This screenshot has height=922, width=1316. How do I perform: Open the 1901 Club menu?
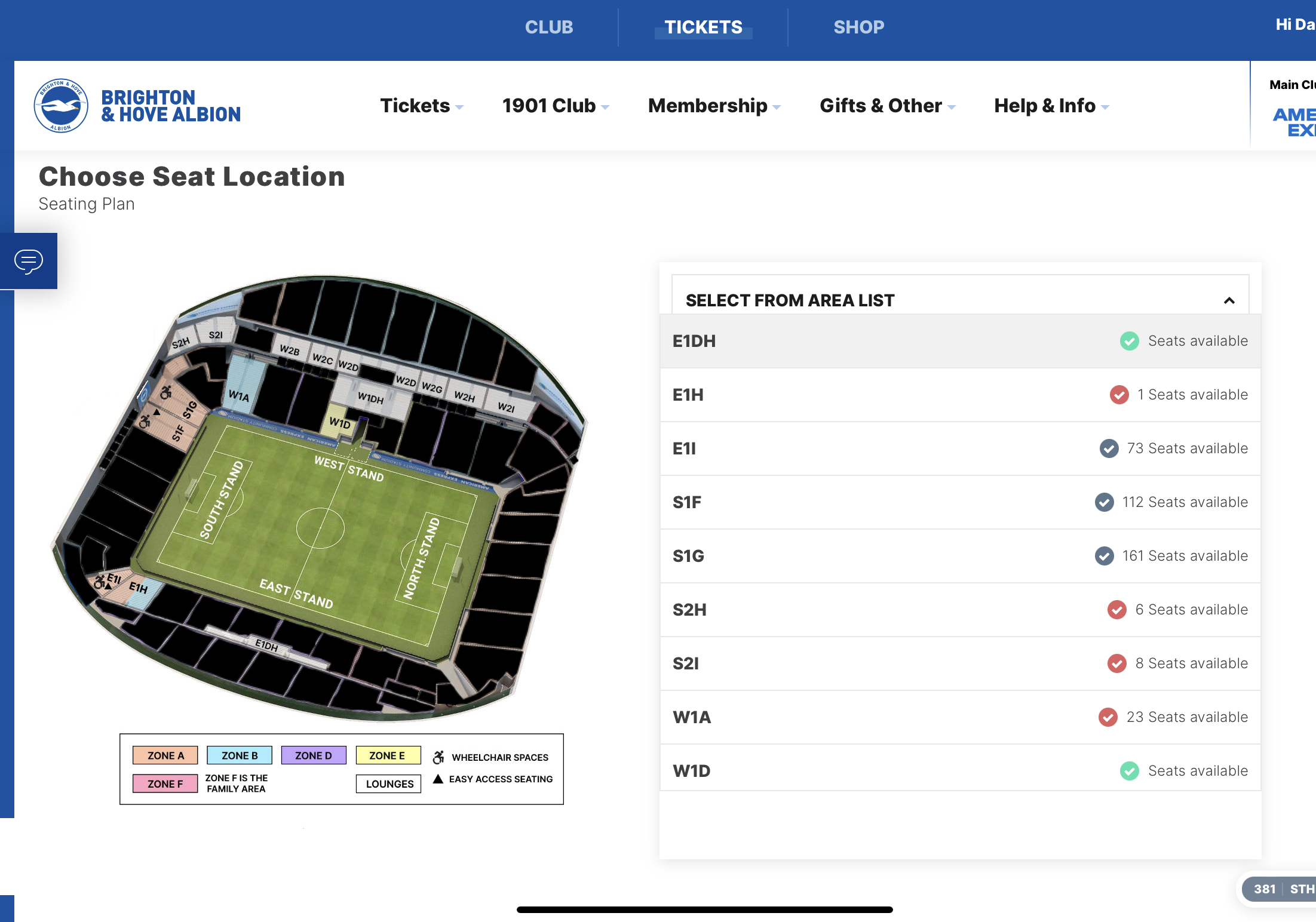(x=556, y=106)
